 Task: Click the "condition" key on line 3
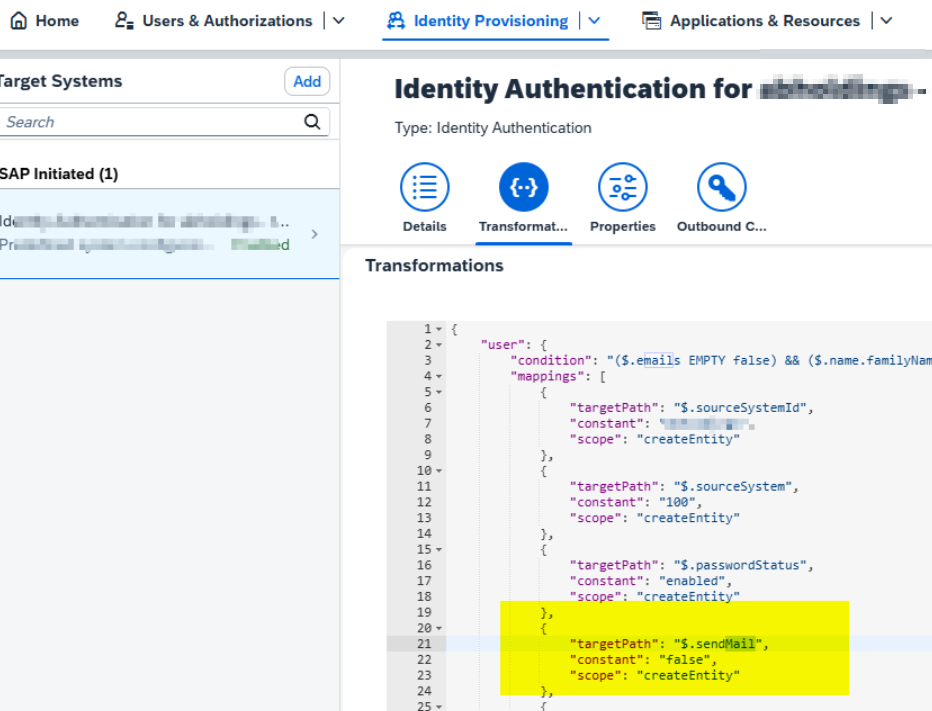(x=550, y=360)
